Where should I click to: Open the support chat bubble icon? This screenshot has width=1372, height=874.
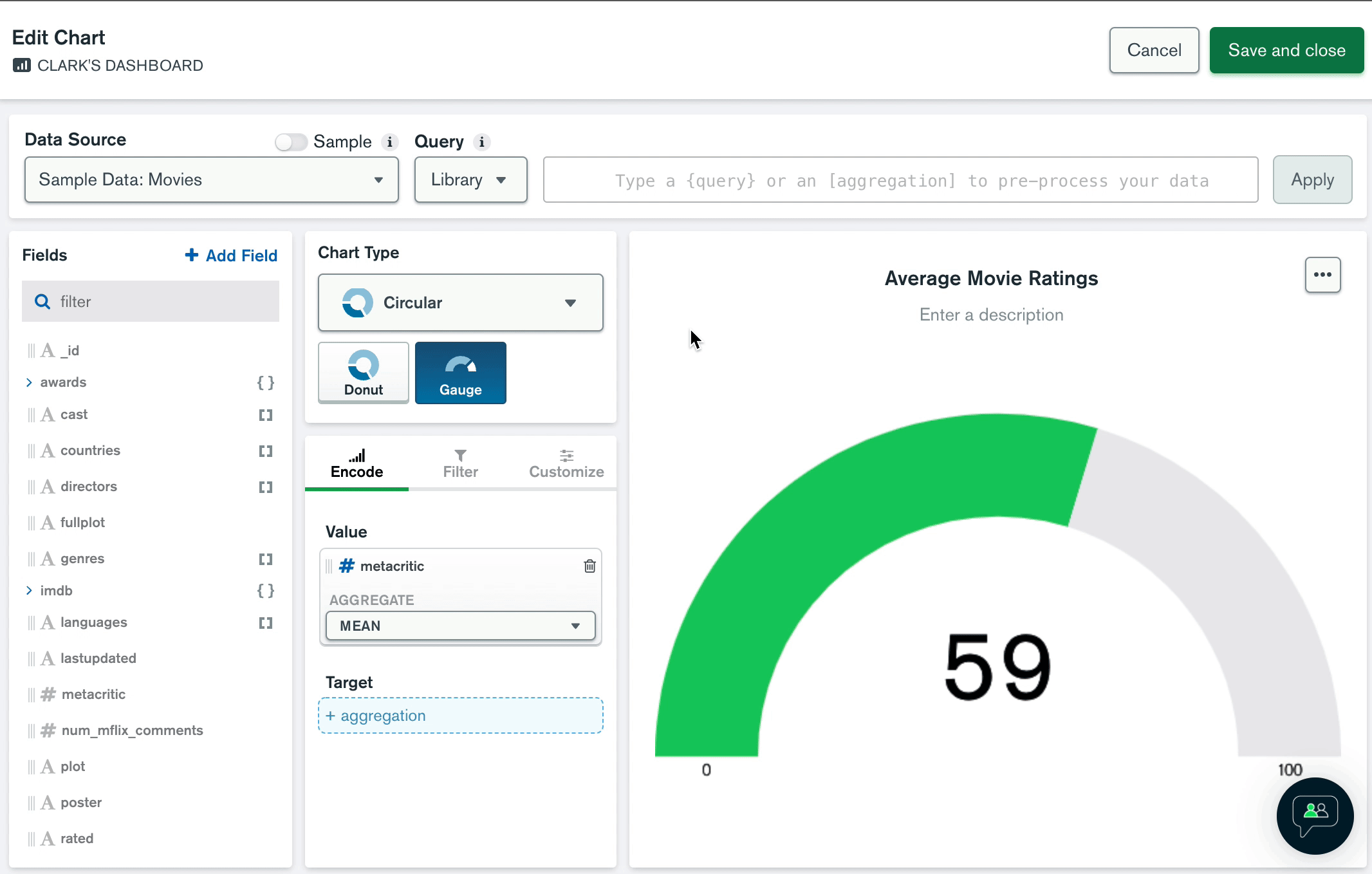coord(1315,815)
